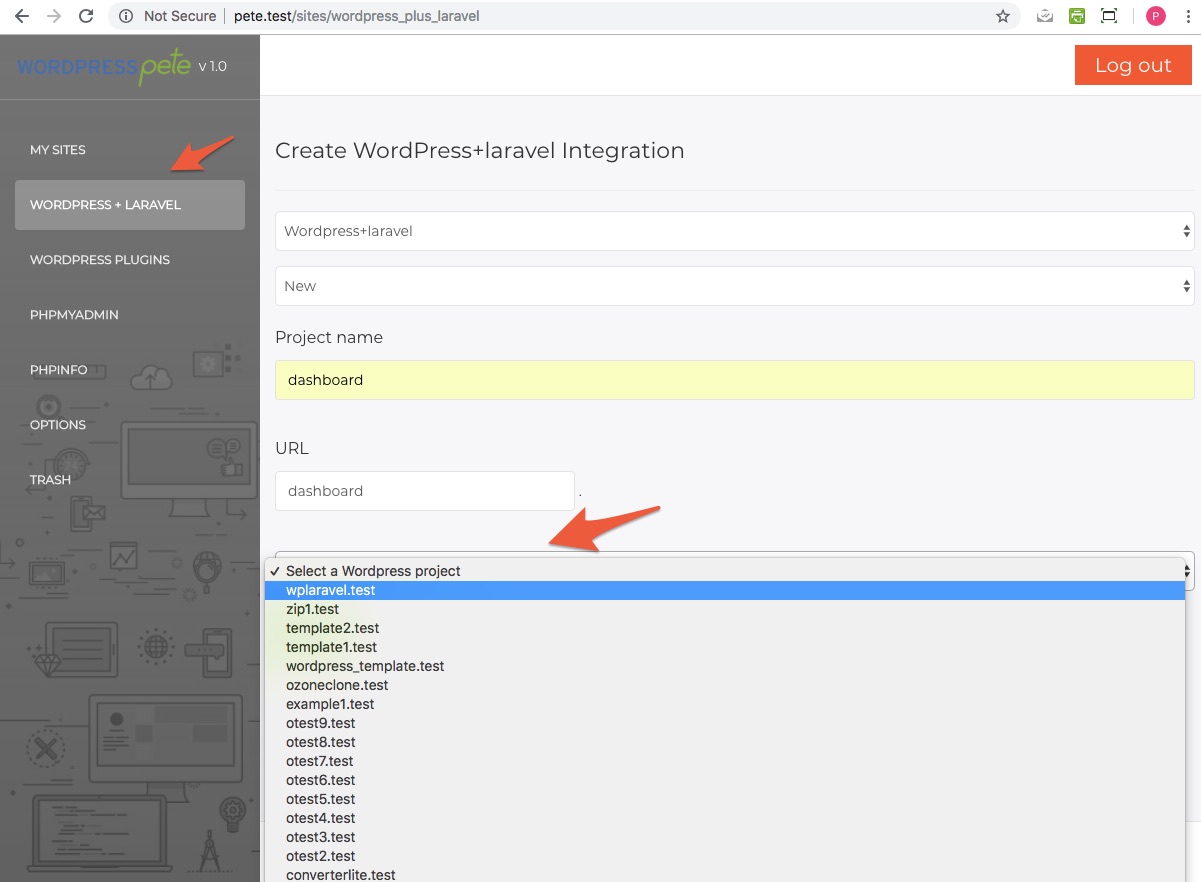1201x882 pixels.
Task: Select otest5.test from the list
Action: pyautogui.click(x=725, y=799)
